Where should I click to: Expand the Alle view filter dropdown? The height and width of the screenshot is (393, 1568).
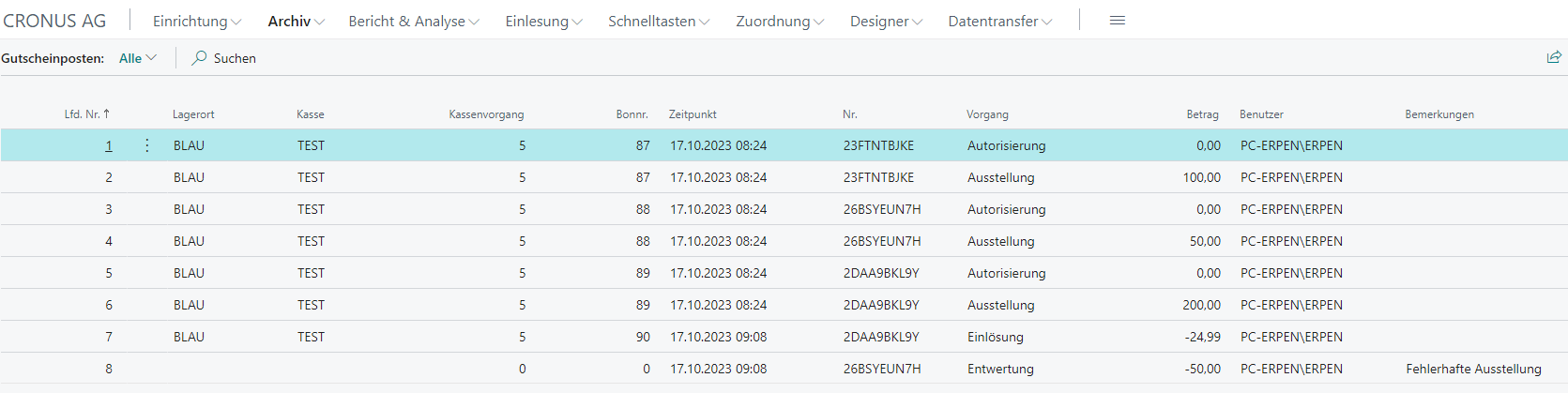point(138,58)
